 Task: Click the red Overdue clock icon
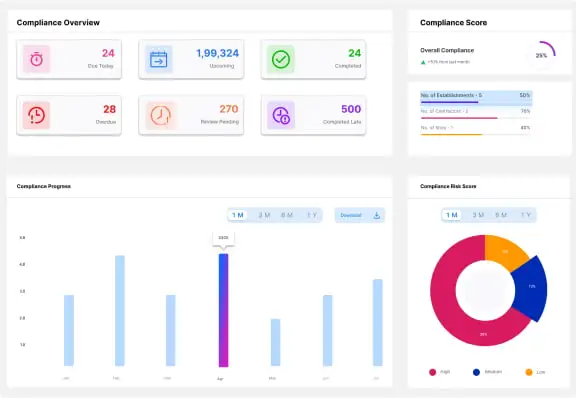pos(36,115)
